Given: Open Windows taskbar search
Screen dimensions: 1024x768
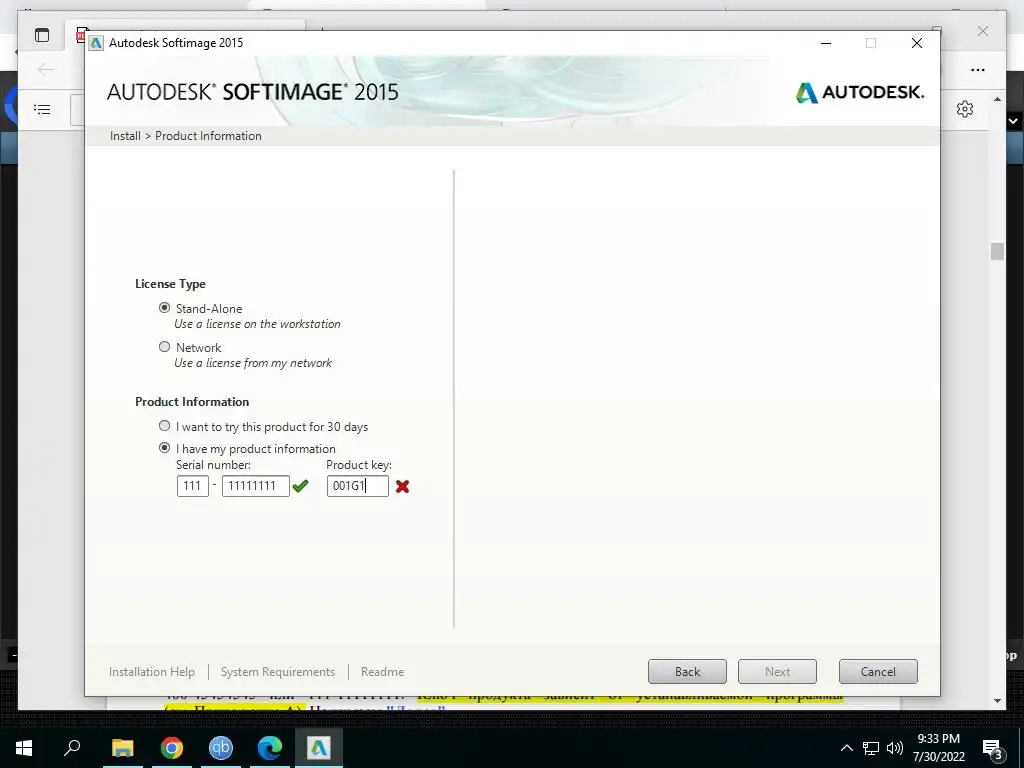Looking at the screenshot, I should [72, 748].
